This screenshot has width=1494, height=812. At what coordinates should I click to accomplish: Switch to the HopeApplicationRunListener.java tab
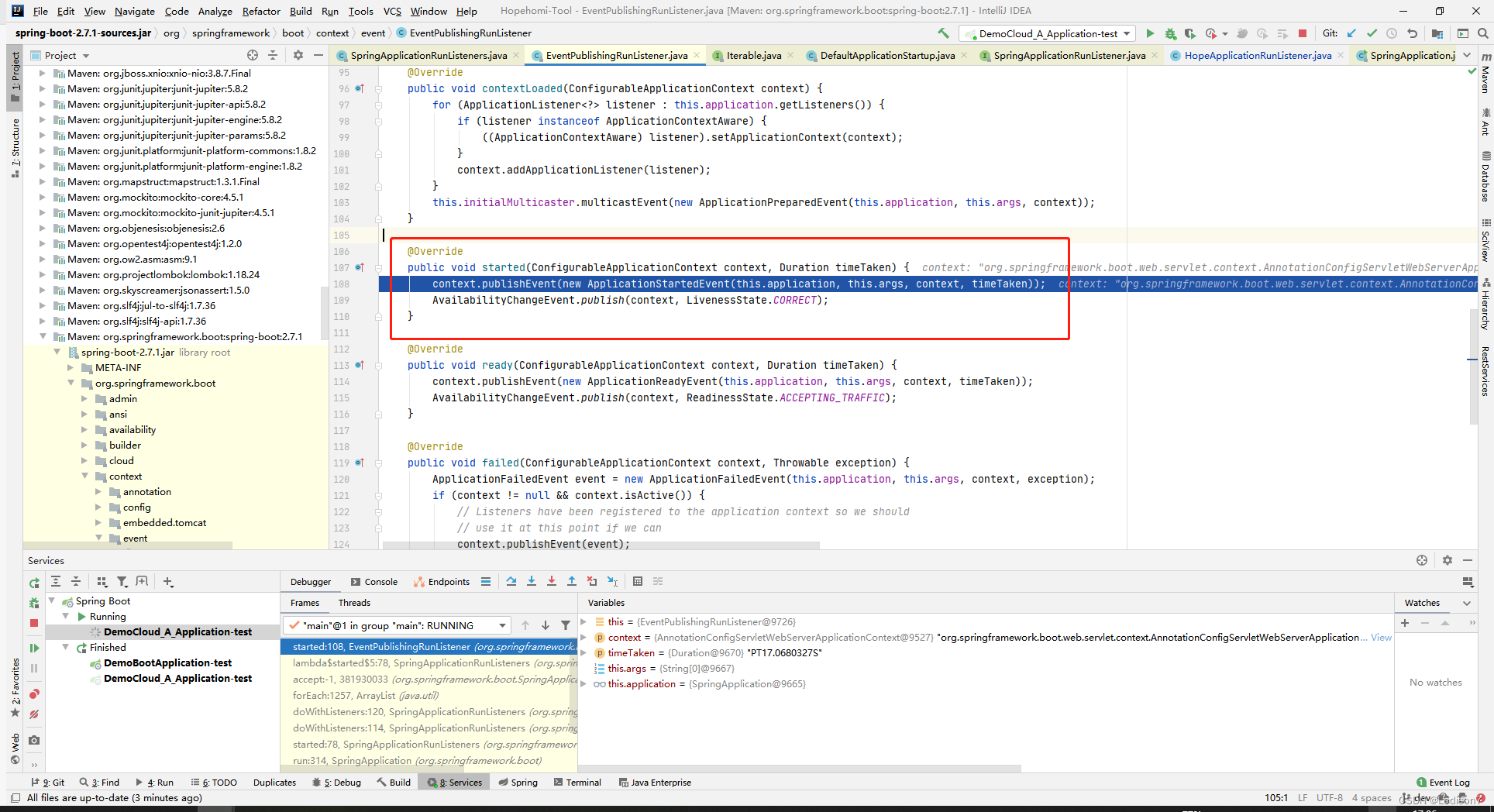pos(1258,55)
